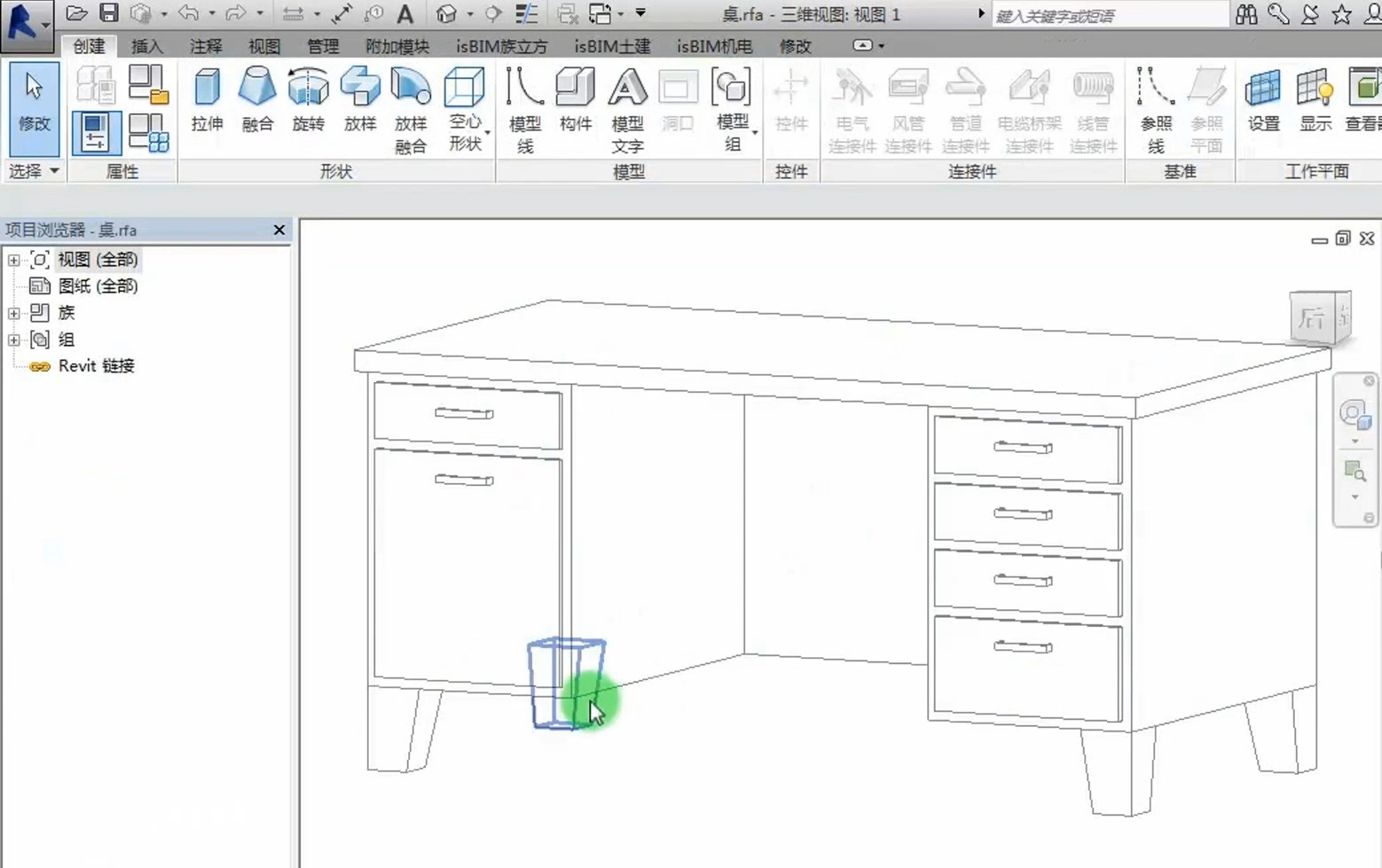Open the 设置 work plane settings
The width and height of the screenshot is (1382, 868).
click(x=1263, y=100)
